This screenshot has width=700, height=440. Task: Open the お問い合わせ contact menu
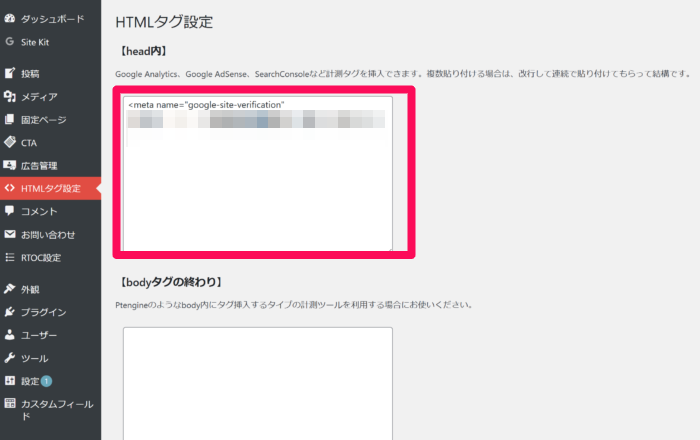pos(50,235)
